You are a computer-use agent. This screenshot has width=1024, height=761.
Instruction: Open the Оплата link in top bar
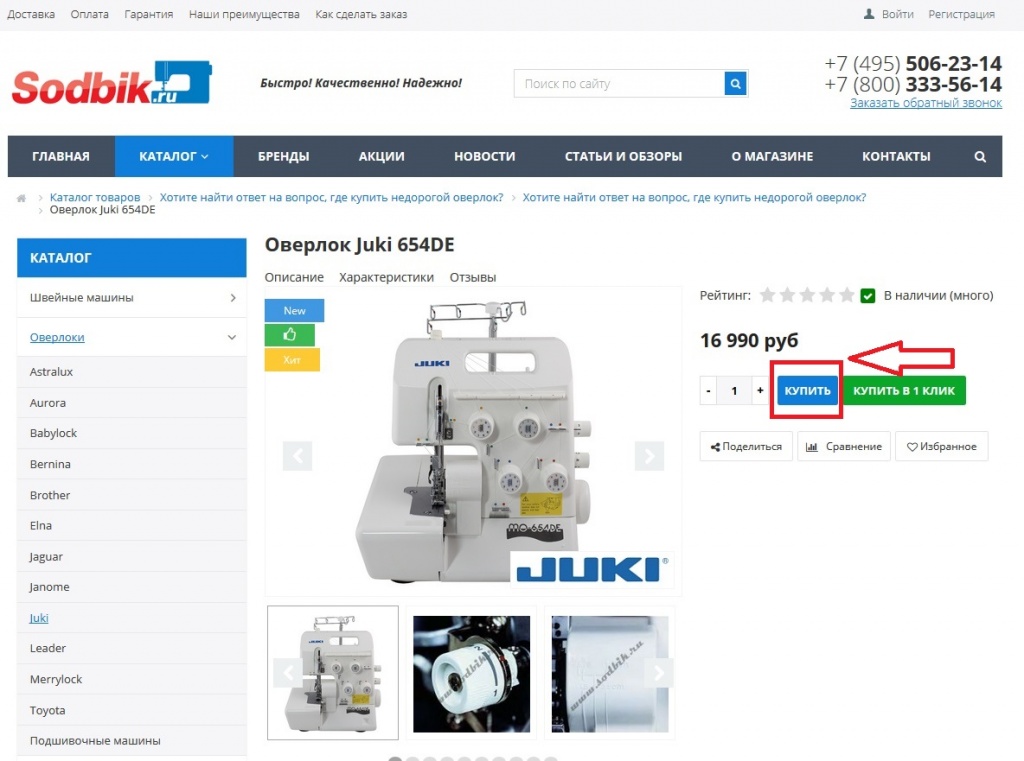point(89,14)
